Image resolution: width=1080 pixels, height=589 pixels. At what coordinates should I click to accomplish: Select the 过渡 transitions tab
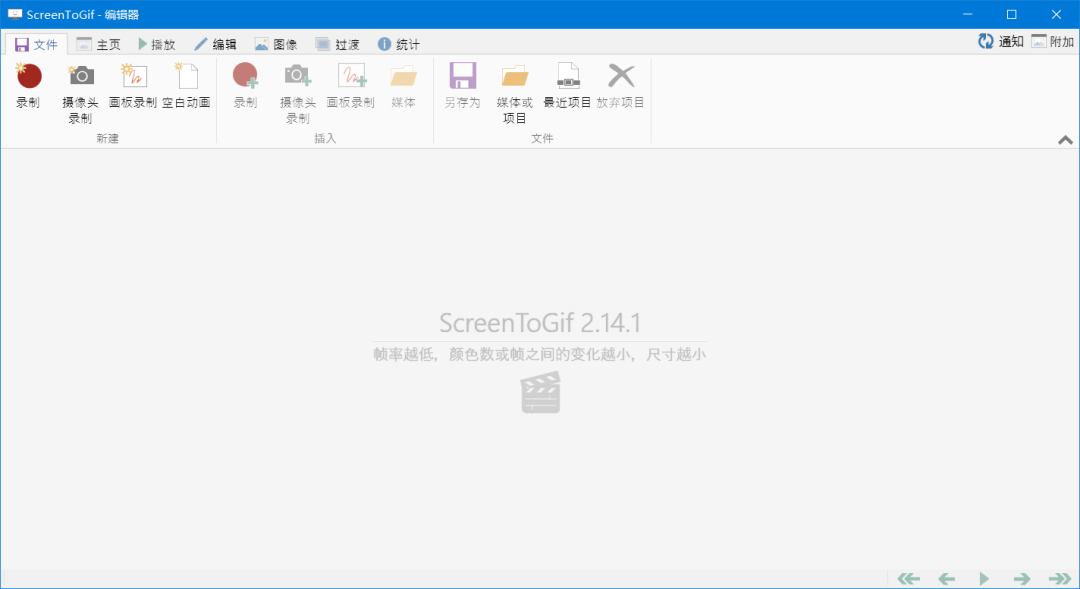(337, 44)
